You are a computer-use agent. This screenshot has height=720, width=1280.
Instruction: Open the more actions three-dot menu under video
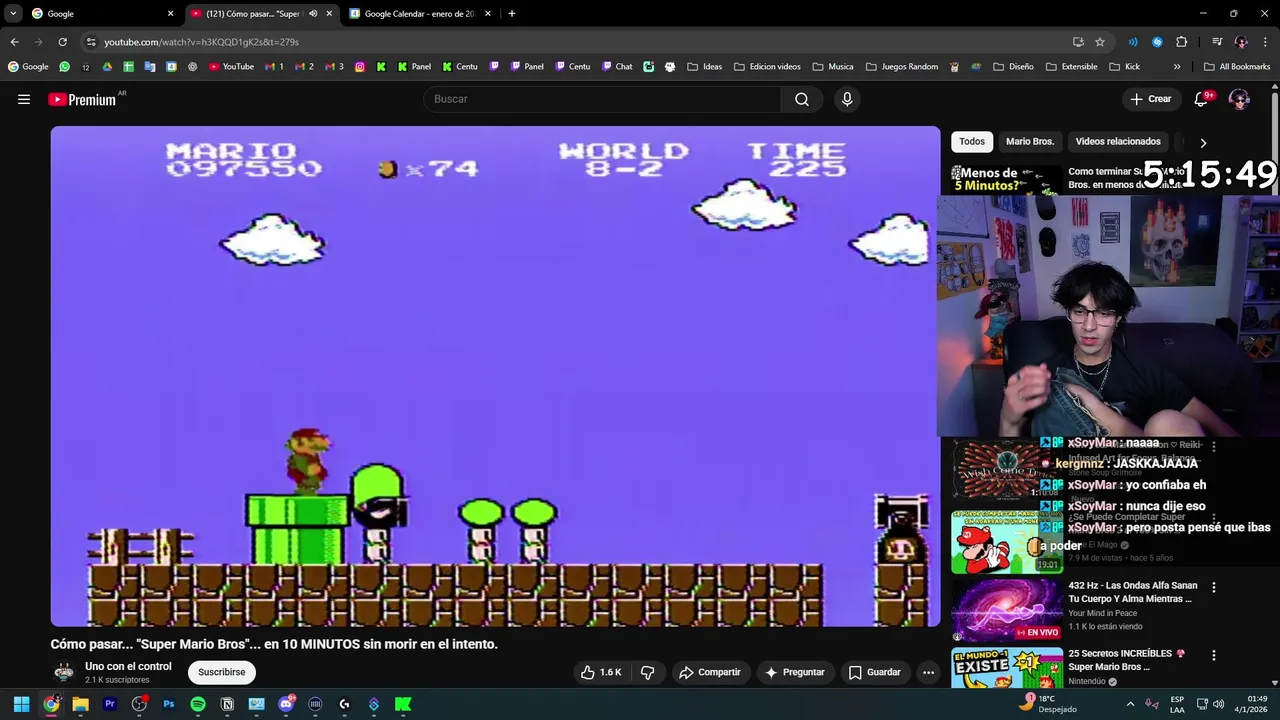(928, 672)
